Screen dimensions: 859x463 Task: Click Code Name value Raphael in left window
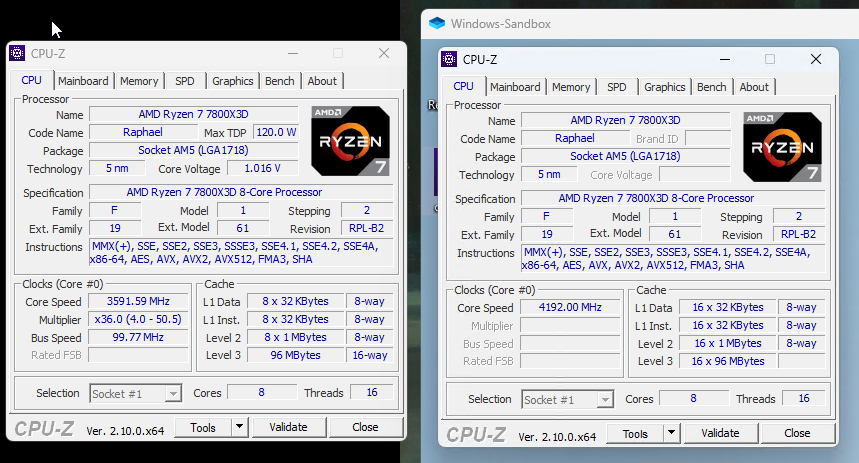(143, 132)
